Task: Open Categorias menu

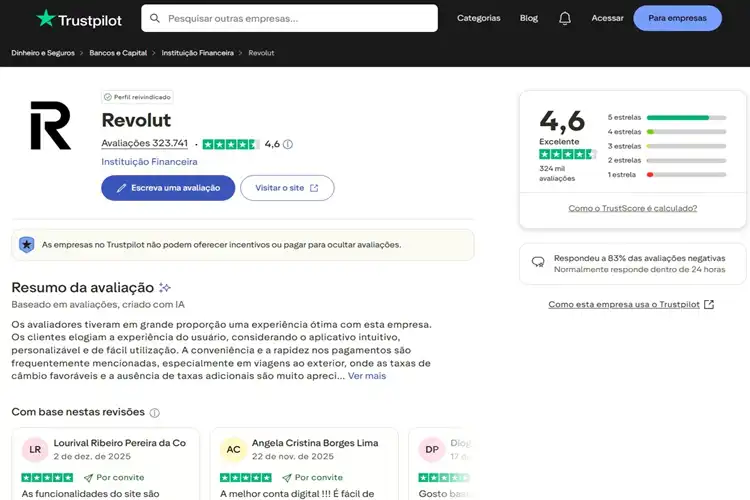Action: 478,18
